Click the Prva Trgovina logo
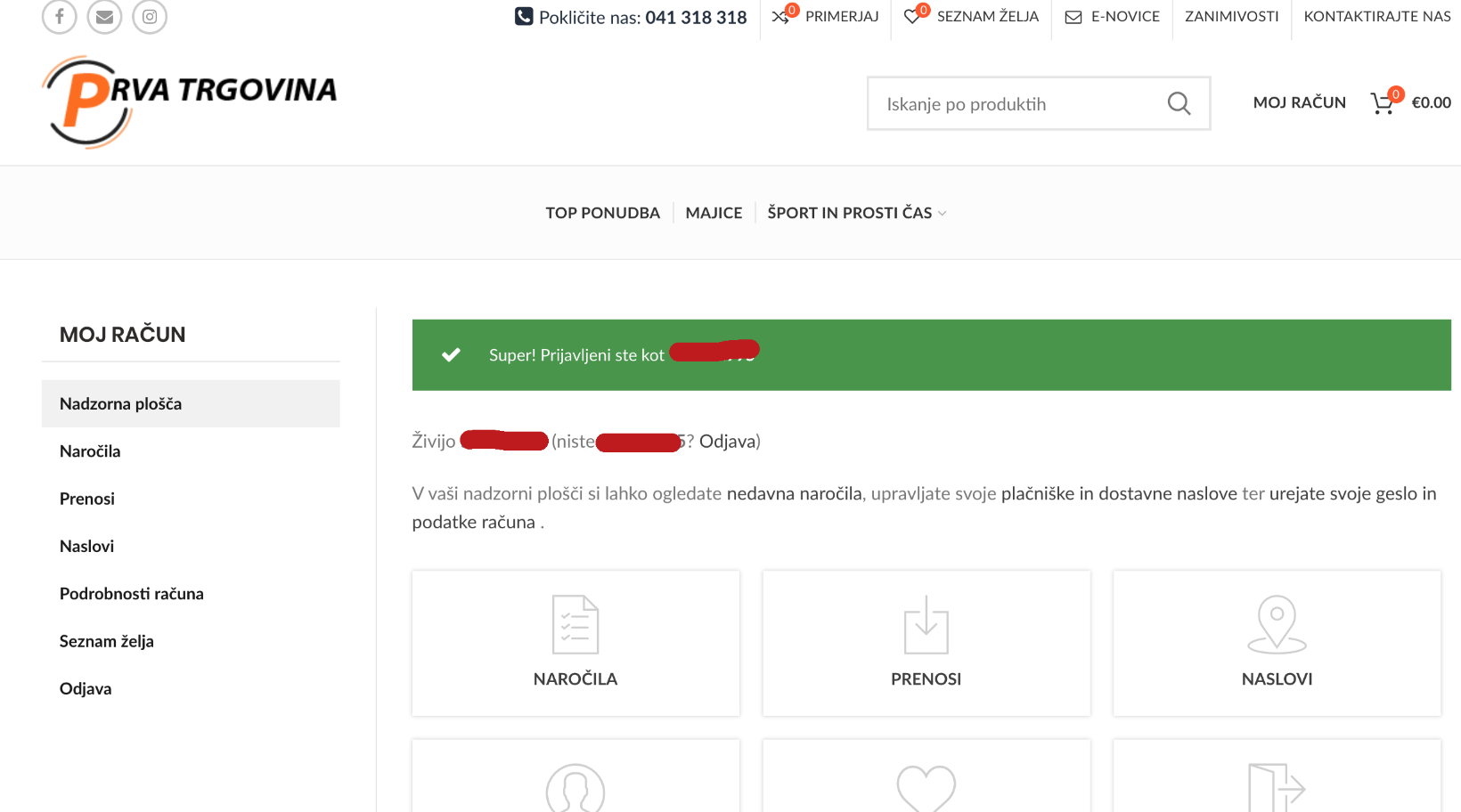Viewport: 1461px width, 812px height. (189, 101)
